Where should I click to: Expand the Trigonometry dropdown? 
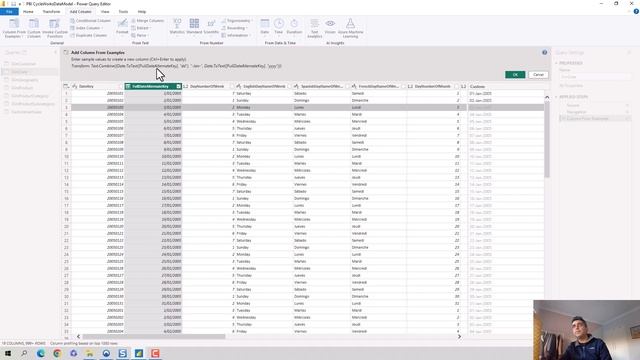point(237,20)
